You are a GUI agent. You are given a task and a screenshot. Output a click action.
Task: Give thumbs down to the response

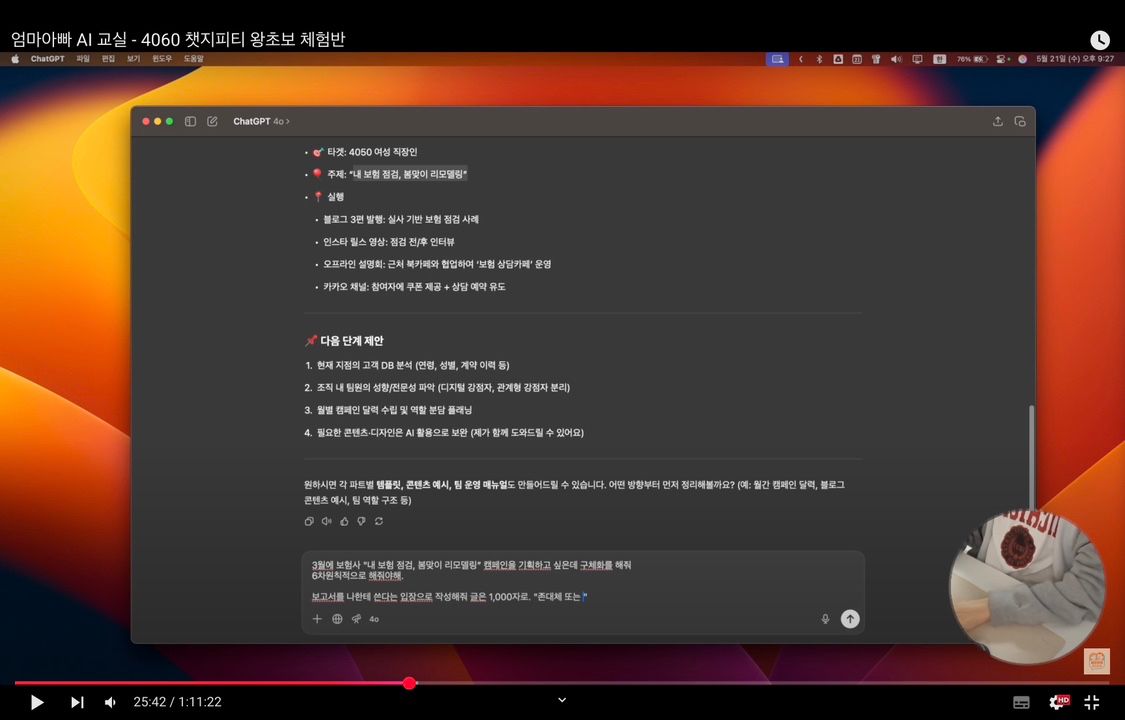[x=362, y=521]
